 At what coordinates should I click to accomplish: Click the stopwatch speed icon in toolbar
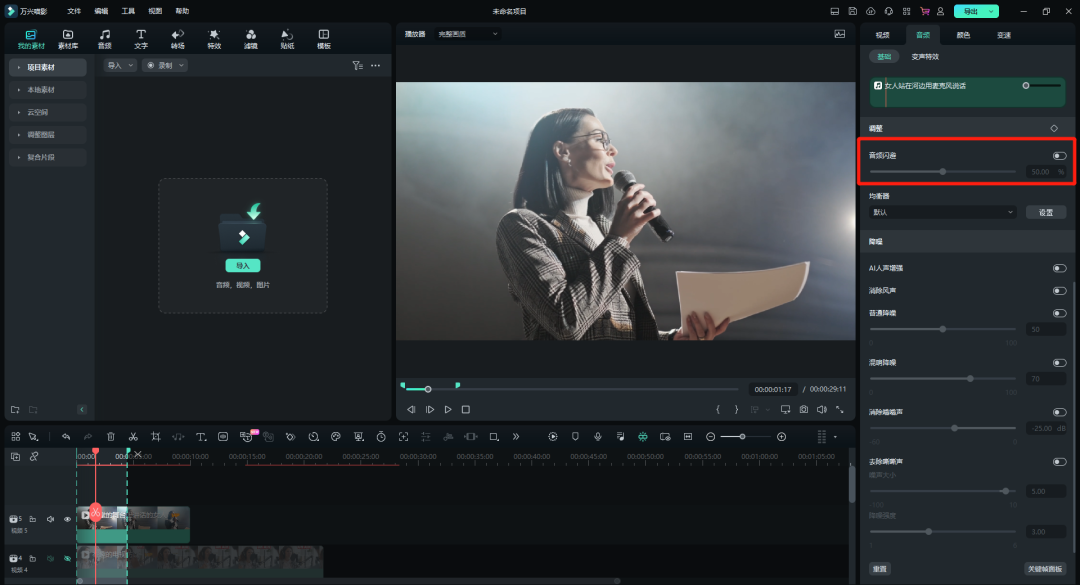point(381,437)
